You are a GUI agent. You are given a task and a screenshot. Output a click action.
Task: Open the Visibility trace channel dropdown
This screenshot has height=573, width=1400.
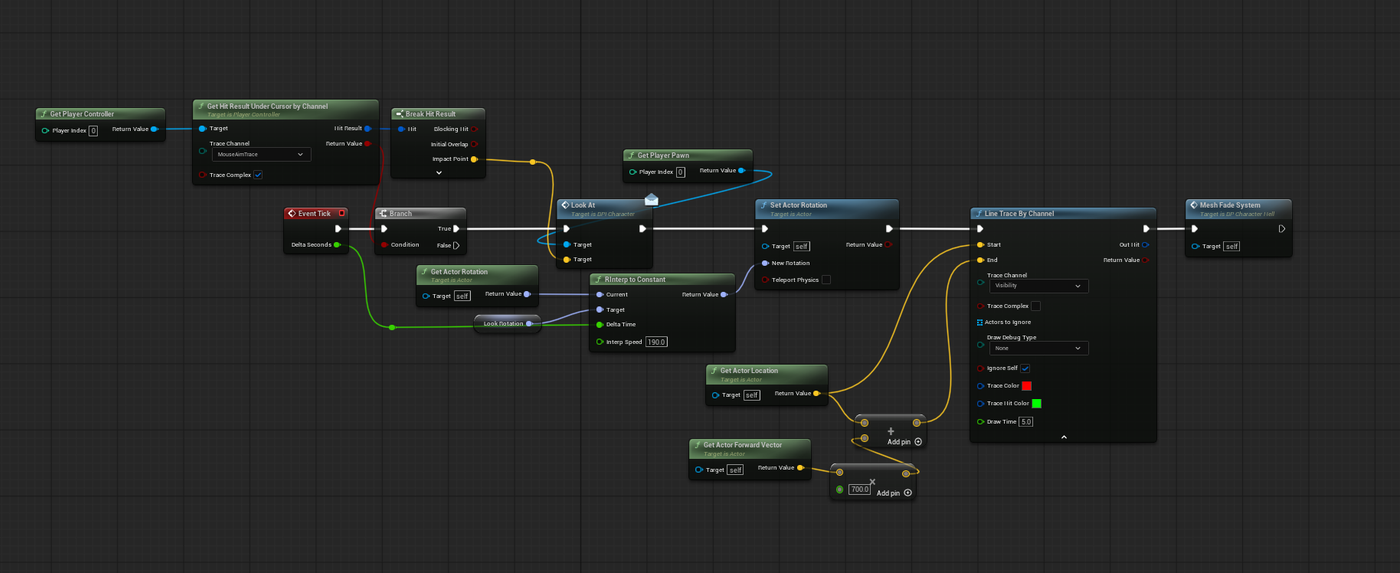click(1038, 286)
